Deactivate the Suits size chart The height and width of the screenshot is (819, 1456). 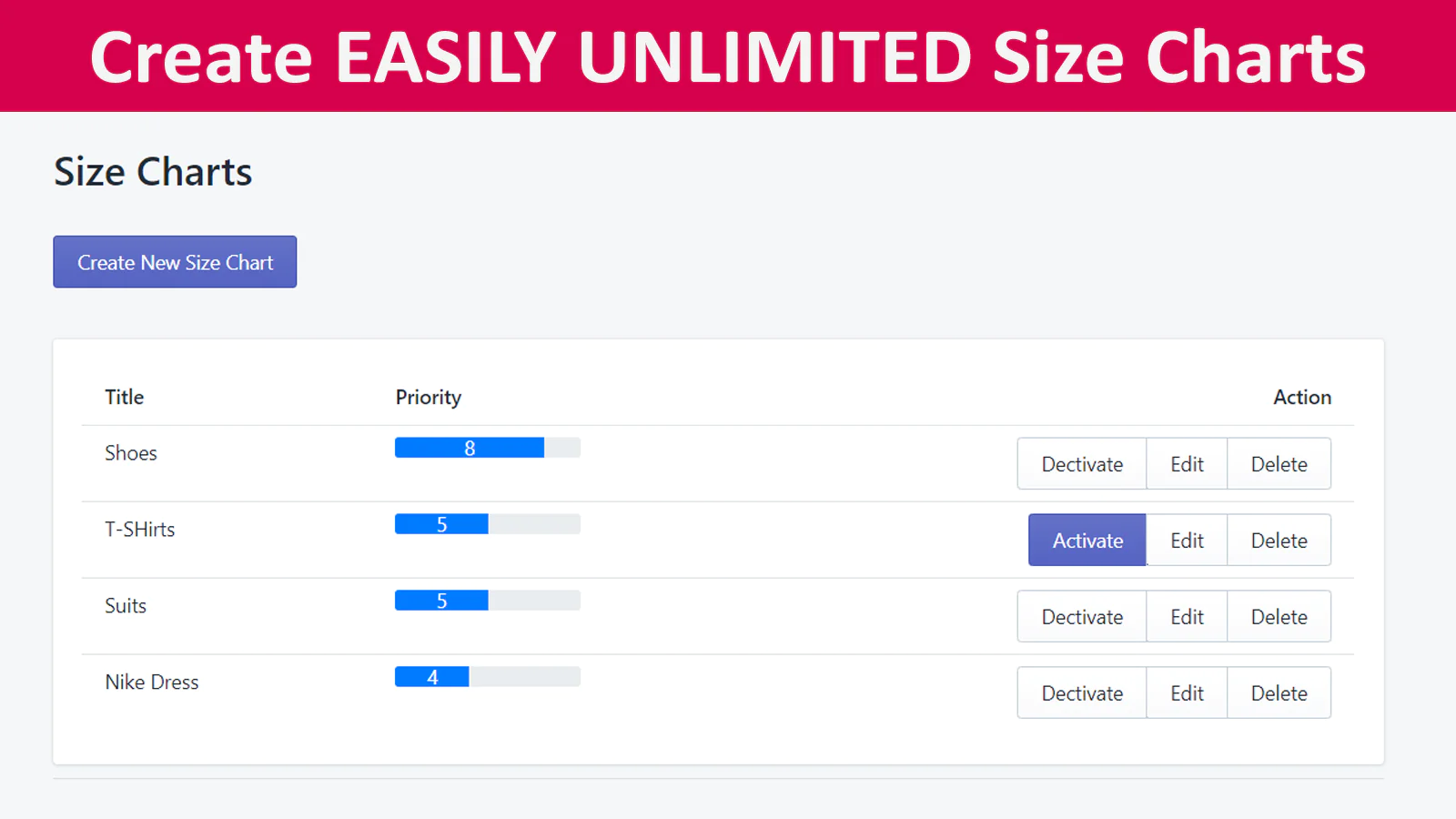tap(1082, 617)
